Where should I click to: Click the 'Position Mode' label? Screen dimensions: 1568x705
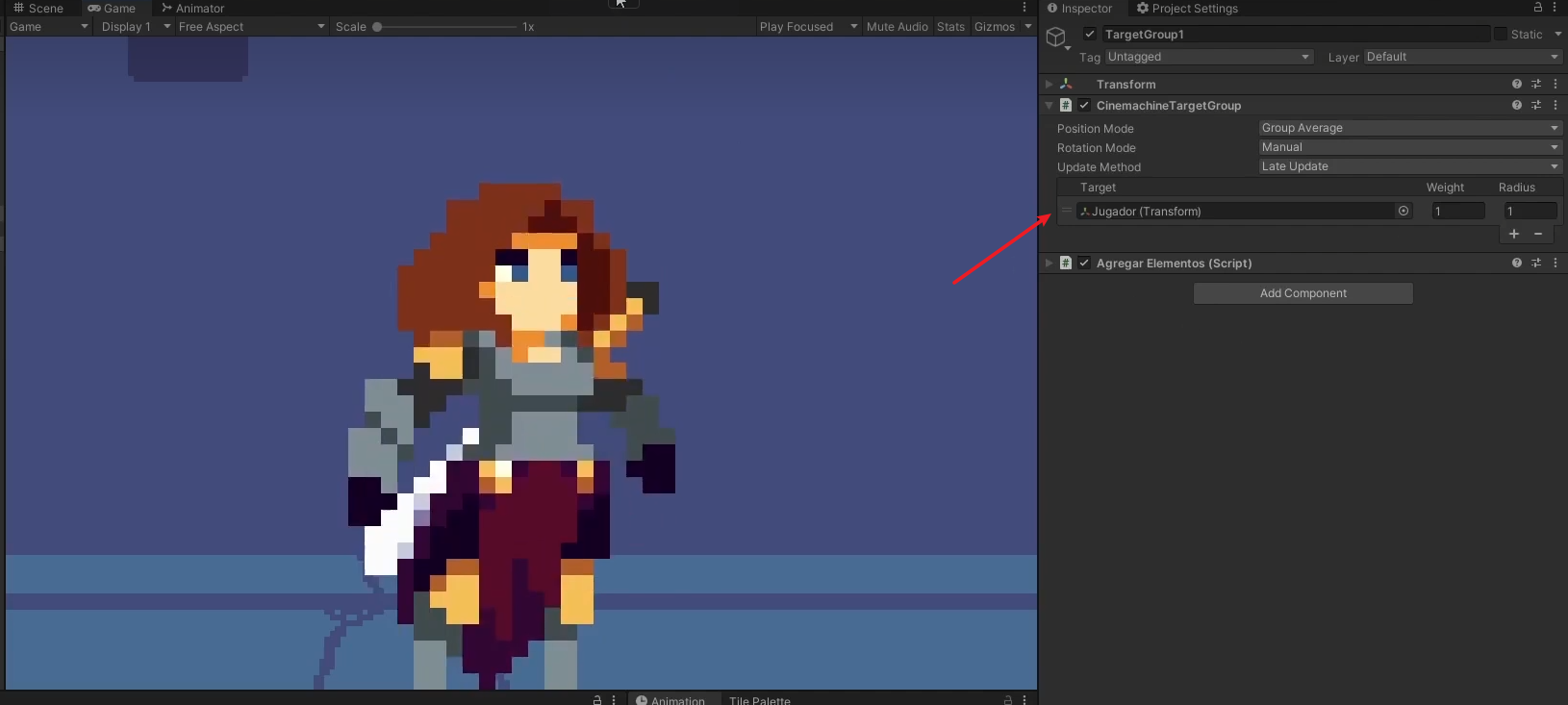(1096, 128)
